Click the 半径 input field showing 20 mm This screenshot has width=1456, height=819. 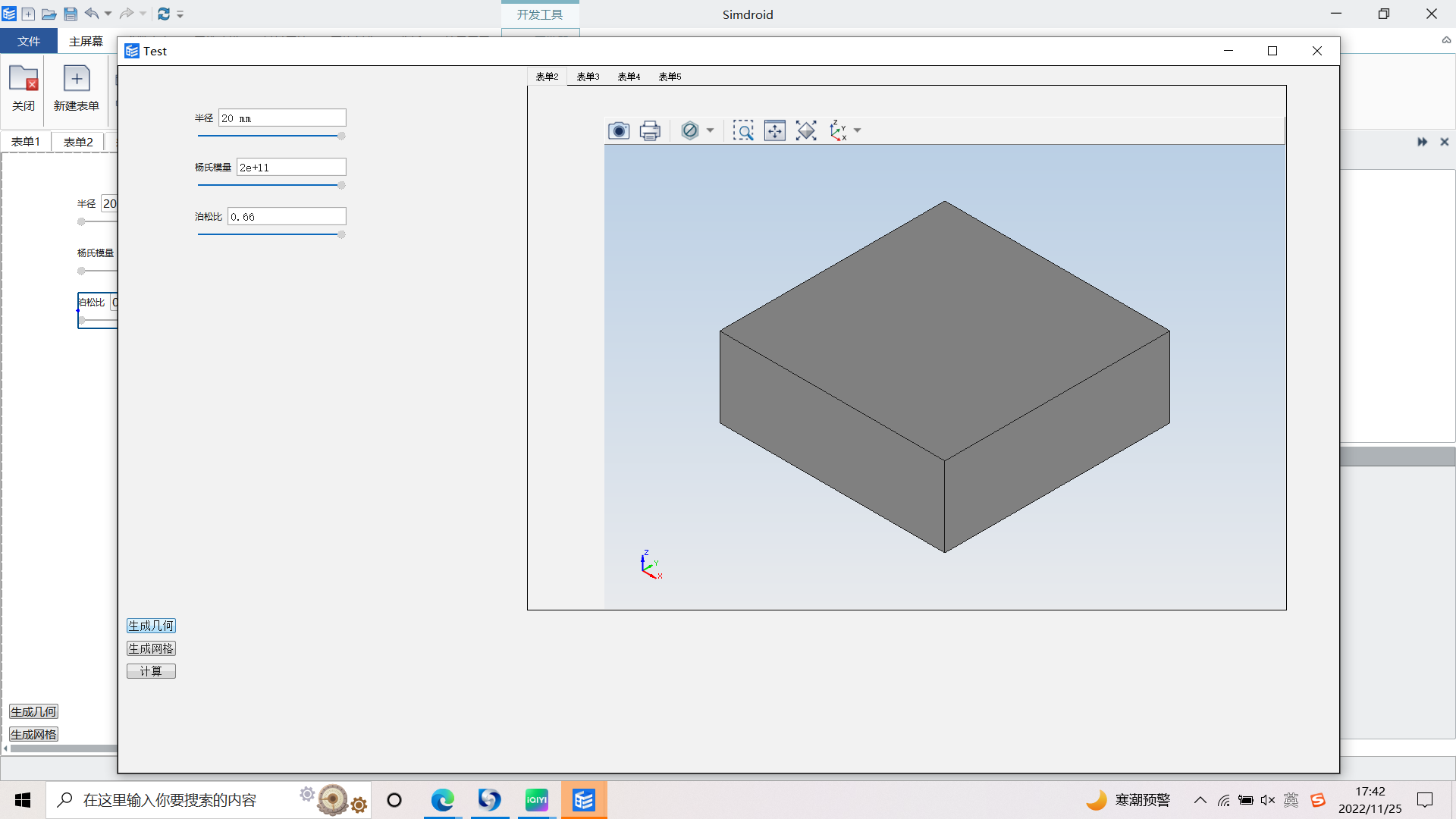click(282, 118)
